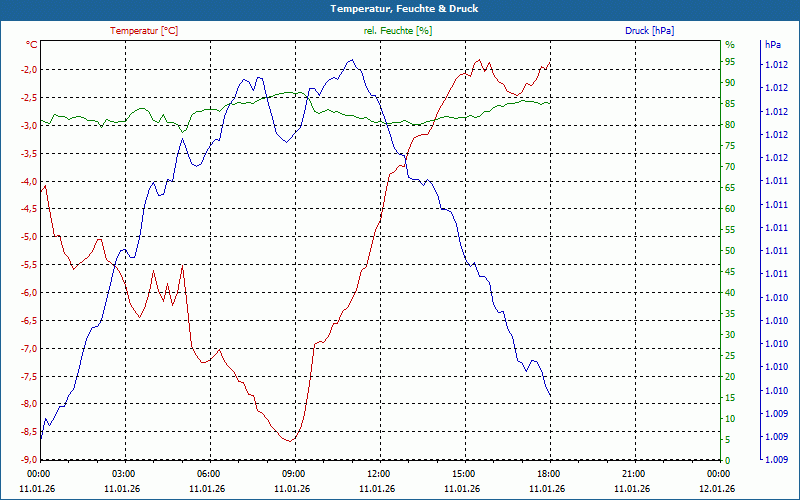Viewport: 800px width, 500px height.
Task: Click green humidity axis value '35'
Action: [x=730, y=313]
